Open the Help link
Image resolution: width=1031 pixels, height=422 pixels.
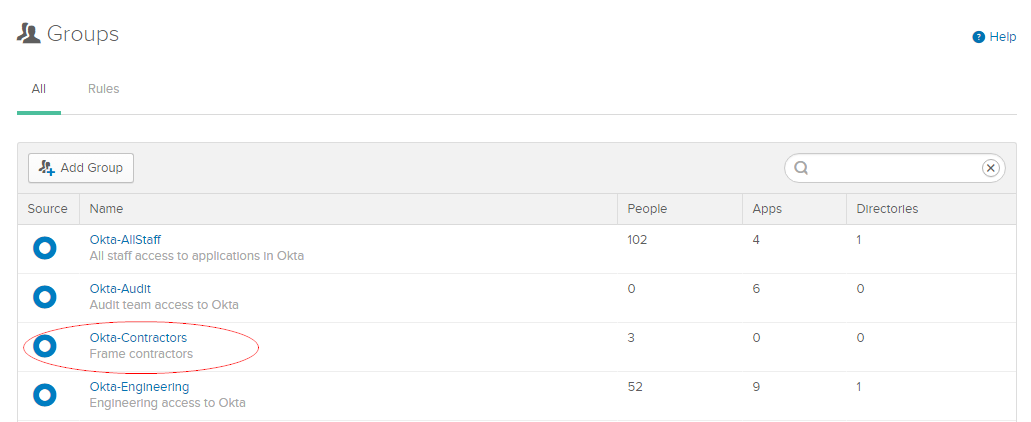[x=1002, y=37]
